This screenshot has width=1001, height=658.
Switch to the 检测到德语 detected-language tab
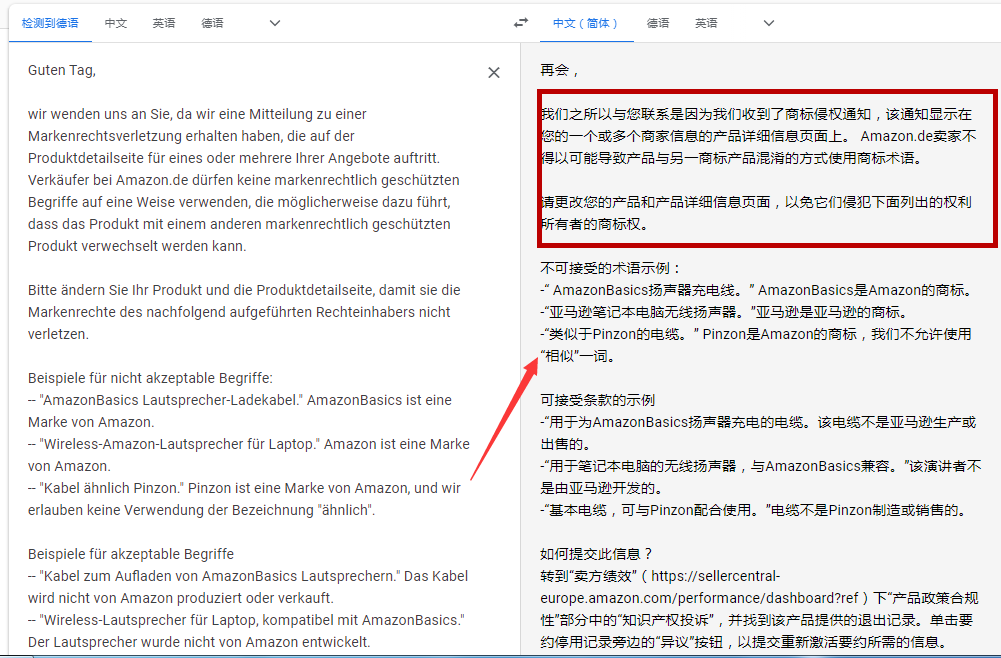50,22
